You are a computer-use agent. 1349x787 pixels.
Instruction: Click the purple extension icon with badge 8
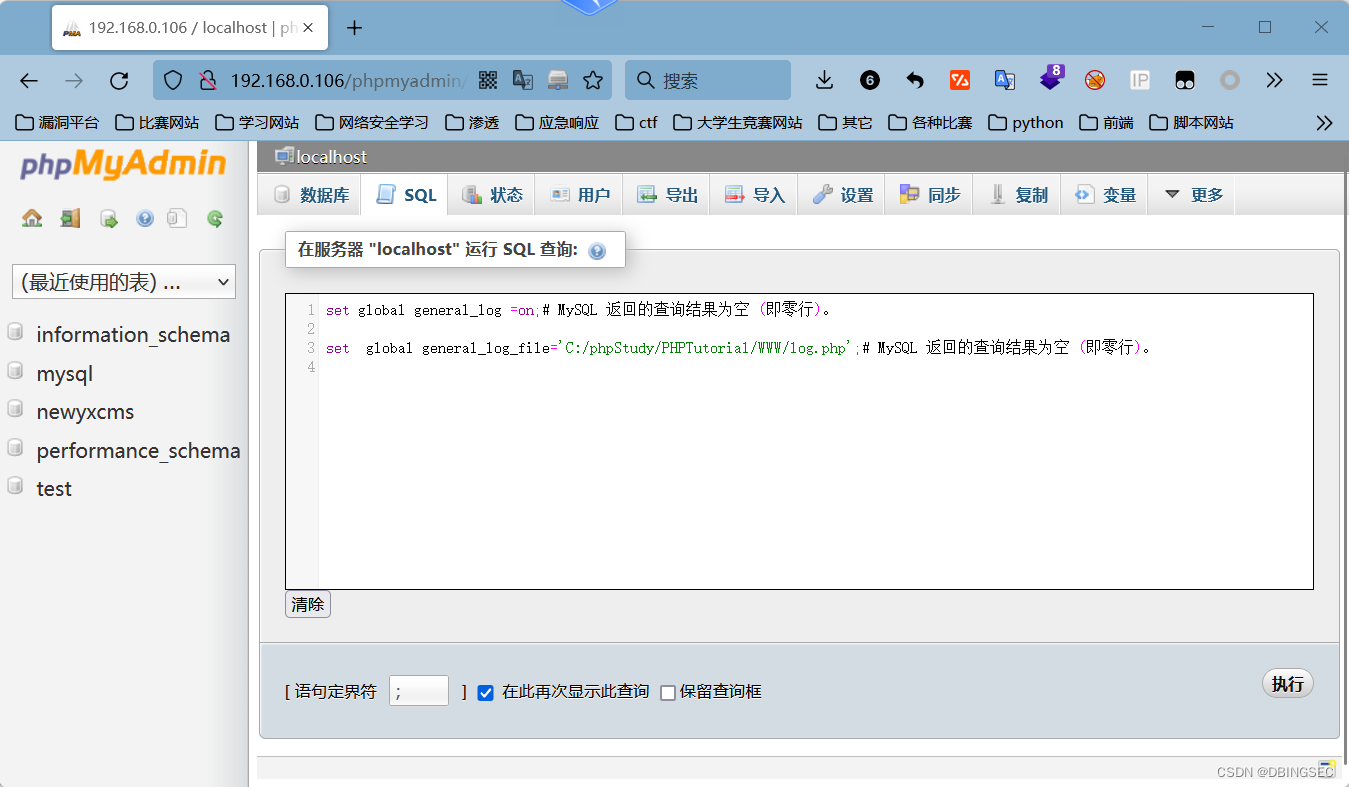point(1051,78)
